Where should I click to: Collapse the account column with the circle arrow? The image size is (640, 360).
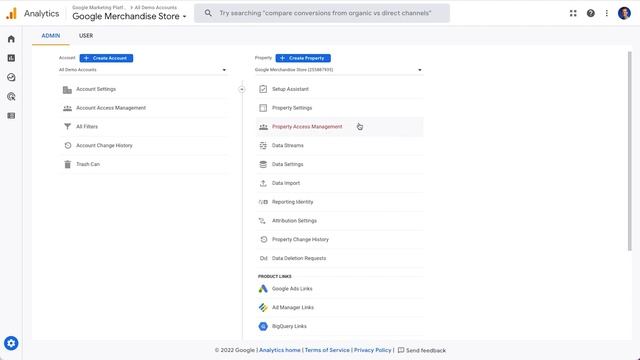point(242,89)
